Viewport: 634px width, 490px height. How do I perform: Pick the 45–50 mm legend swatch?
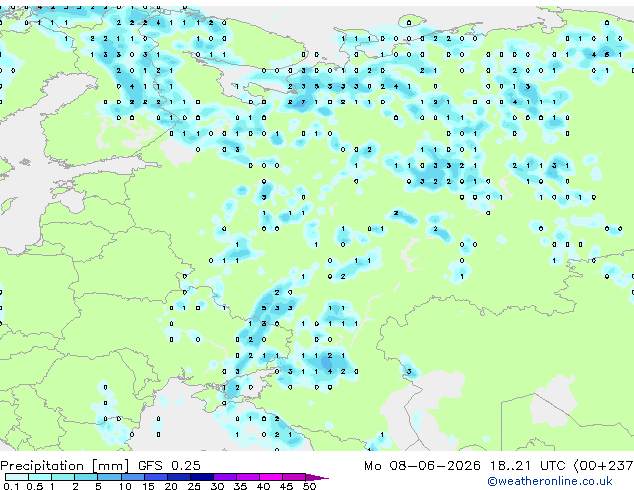[293, 477]
